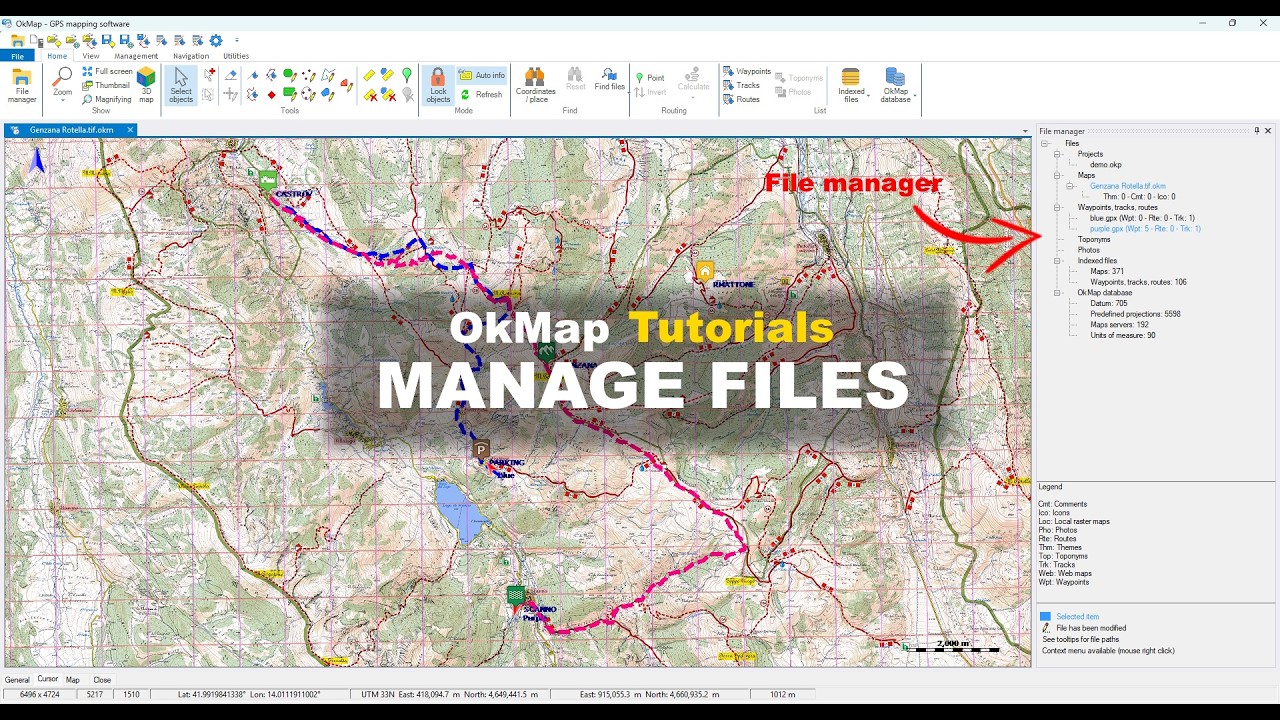This screenshot has width=1280, height=720.
Task: Toggle Lock objects mode
Action: (438, 86)
